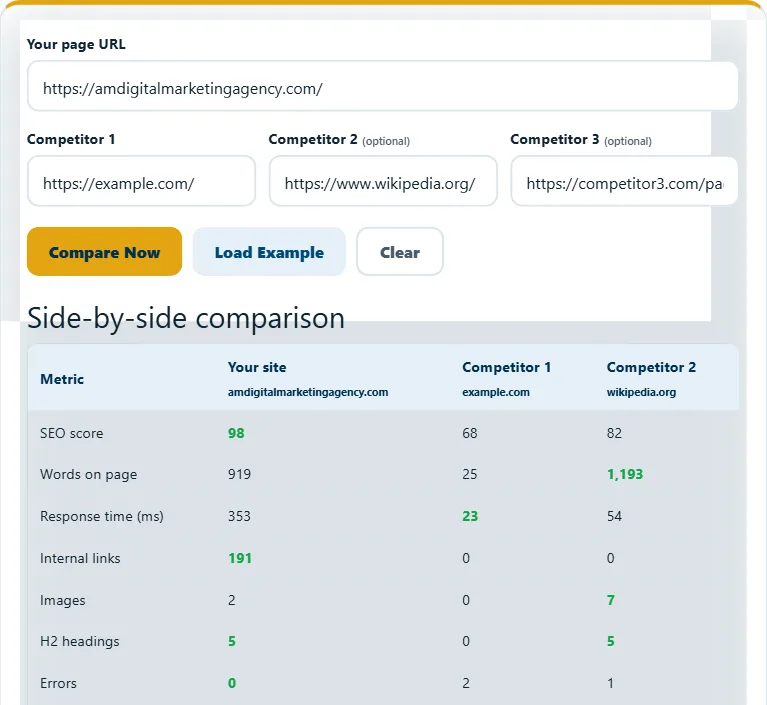The image size is (767, 705).
Task: Click the Internal links value 191
Action: pos(240,558)
